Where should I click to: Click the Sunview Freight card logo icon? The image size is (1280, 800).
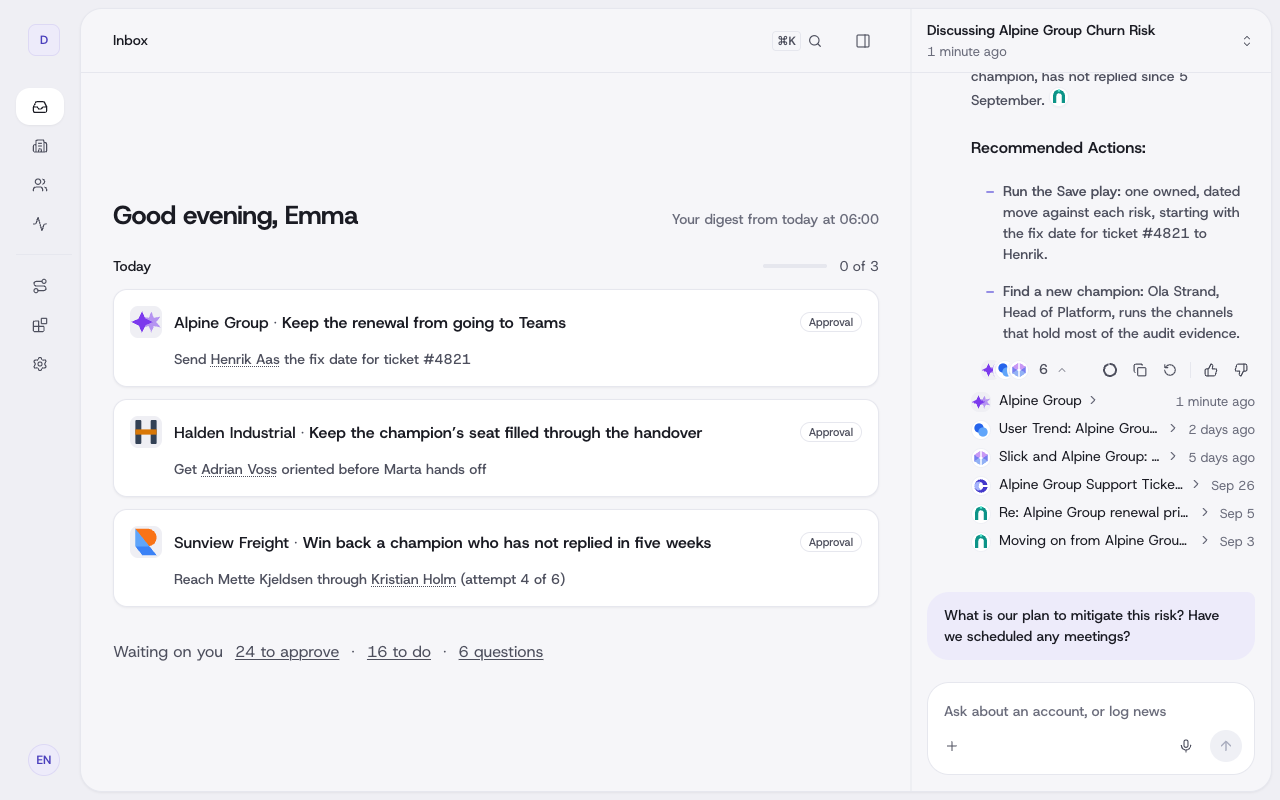[146, 542]
